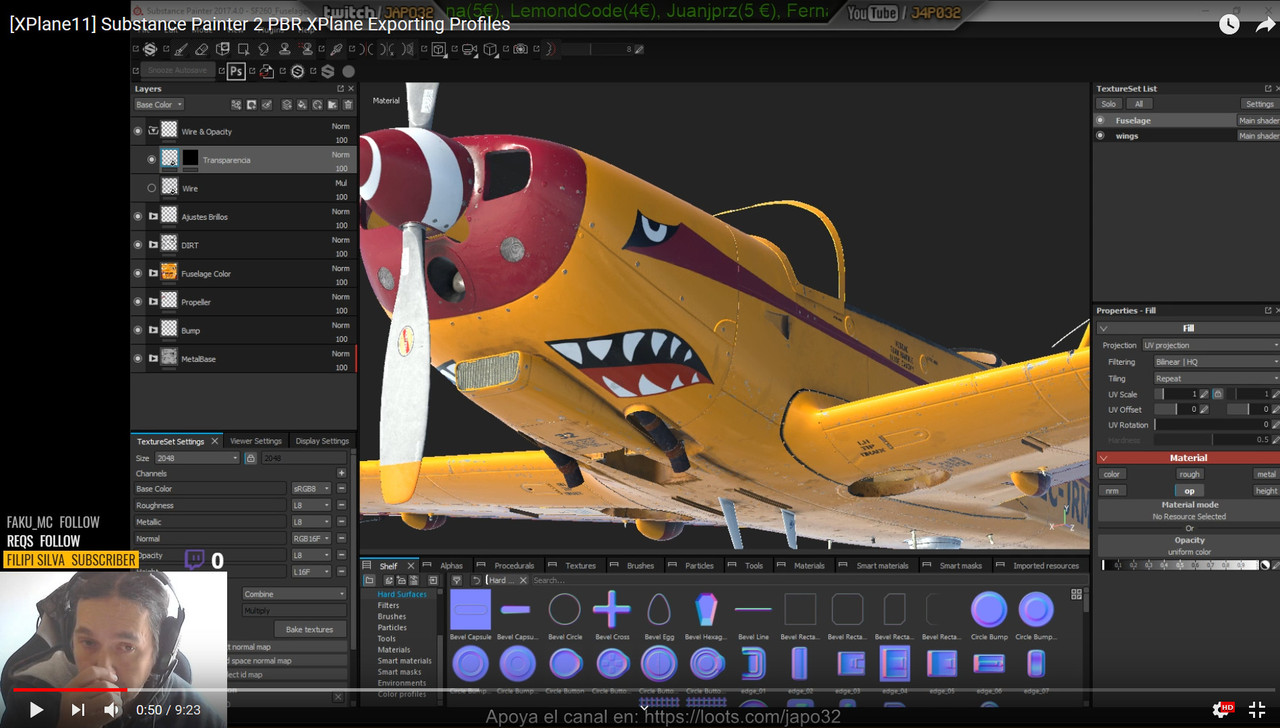
Task: Switch to the Display Settings tab
Action: point(322,441)
